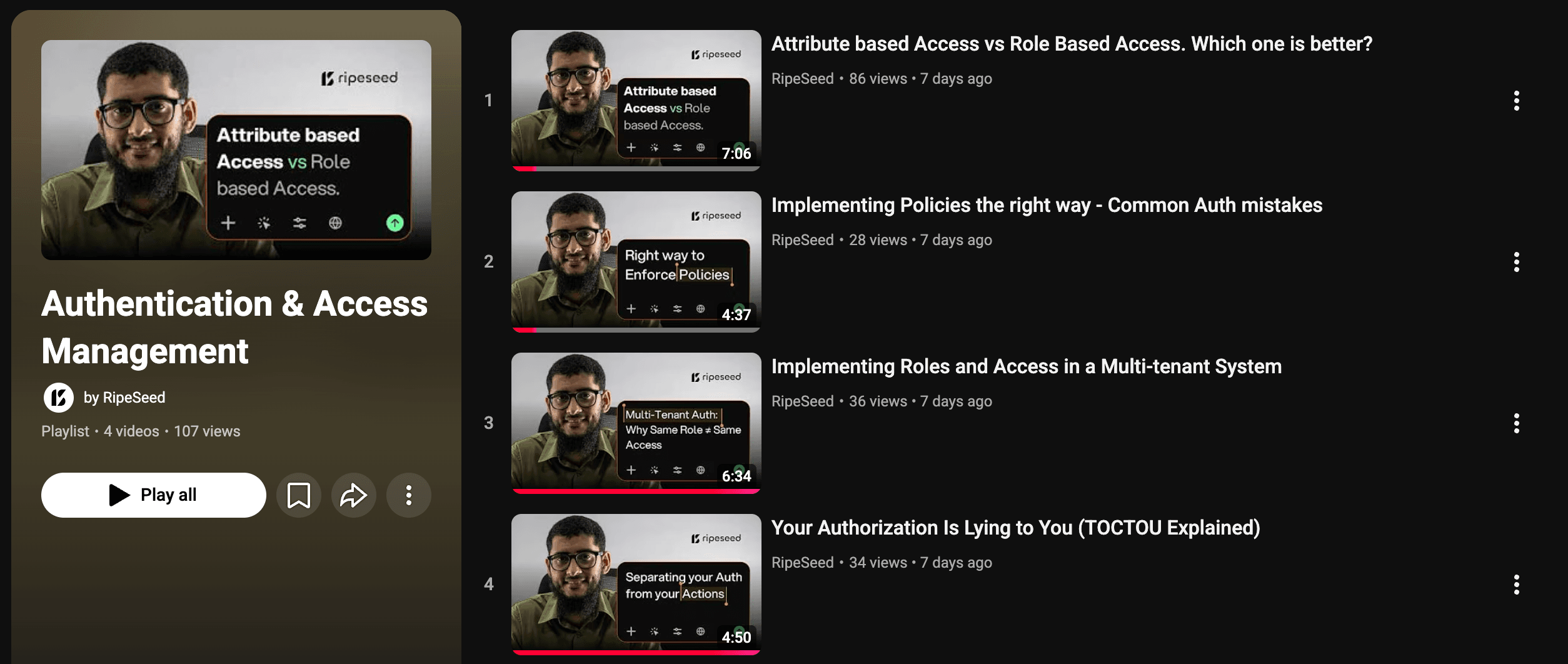The image size is (1568, 664).
Task: Save playlist with the bookmark icon
Action: tap(299, 495)
